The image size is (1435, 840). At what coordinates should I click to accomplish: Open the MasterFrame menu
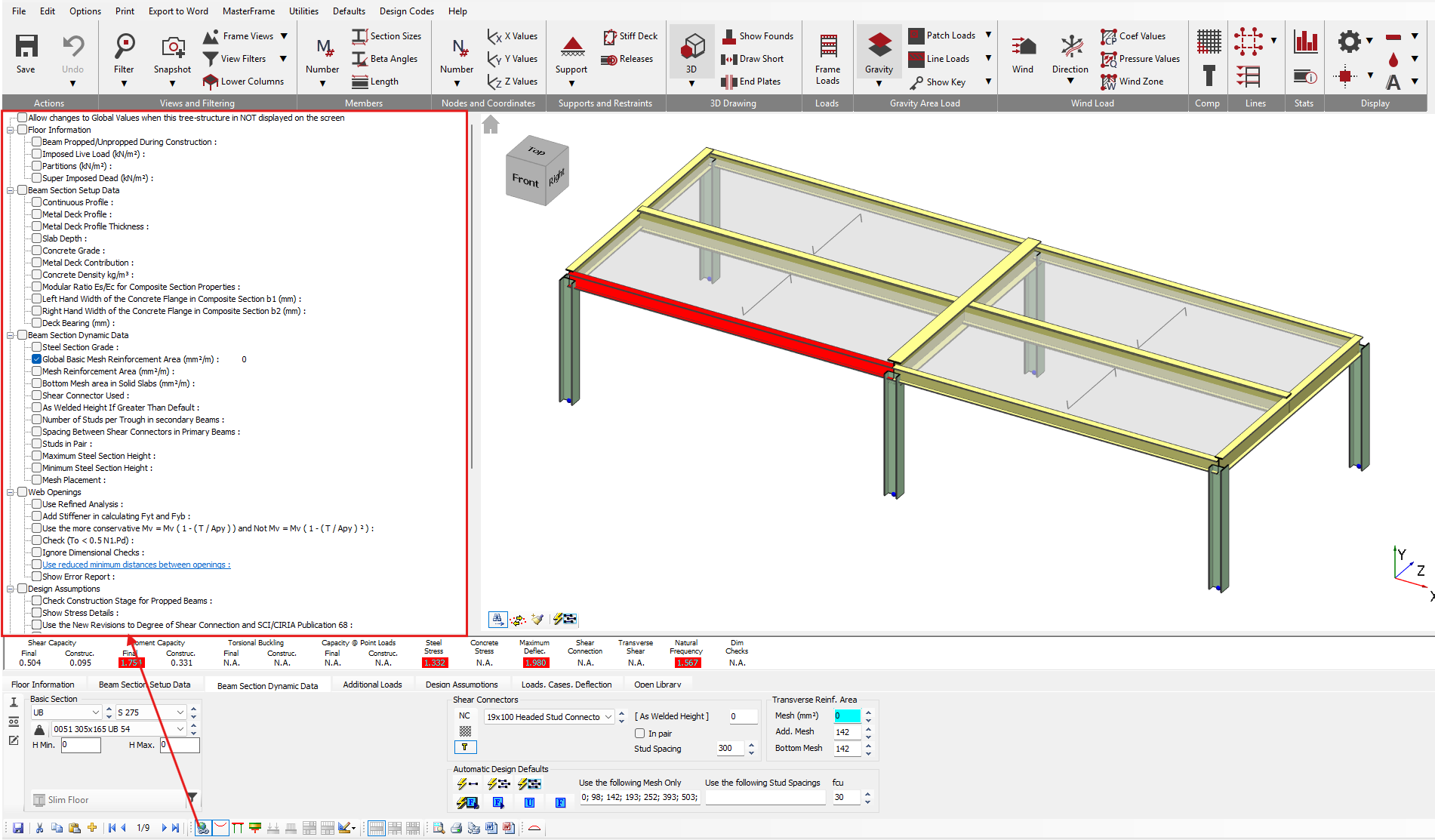pyautogui.click(x=248, y=11)
